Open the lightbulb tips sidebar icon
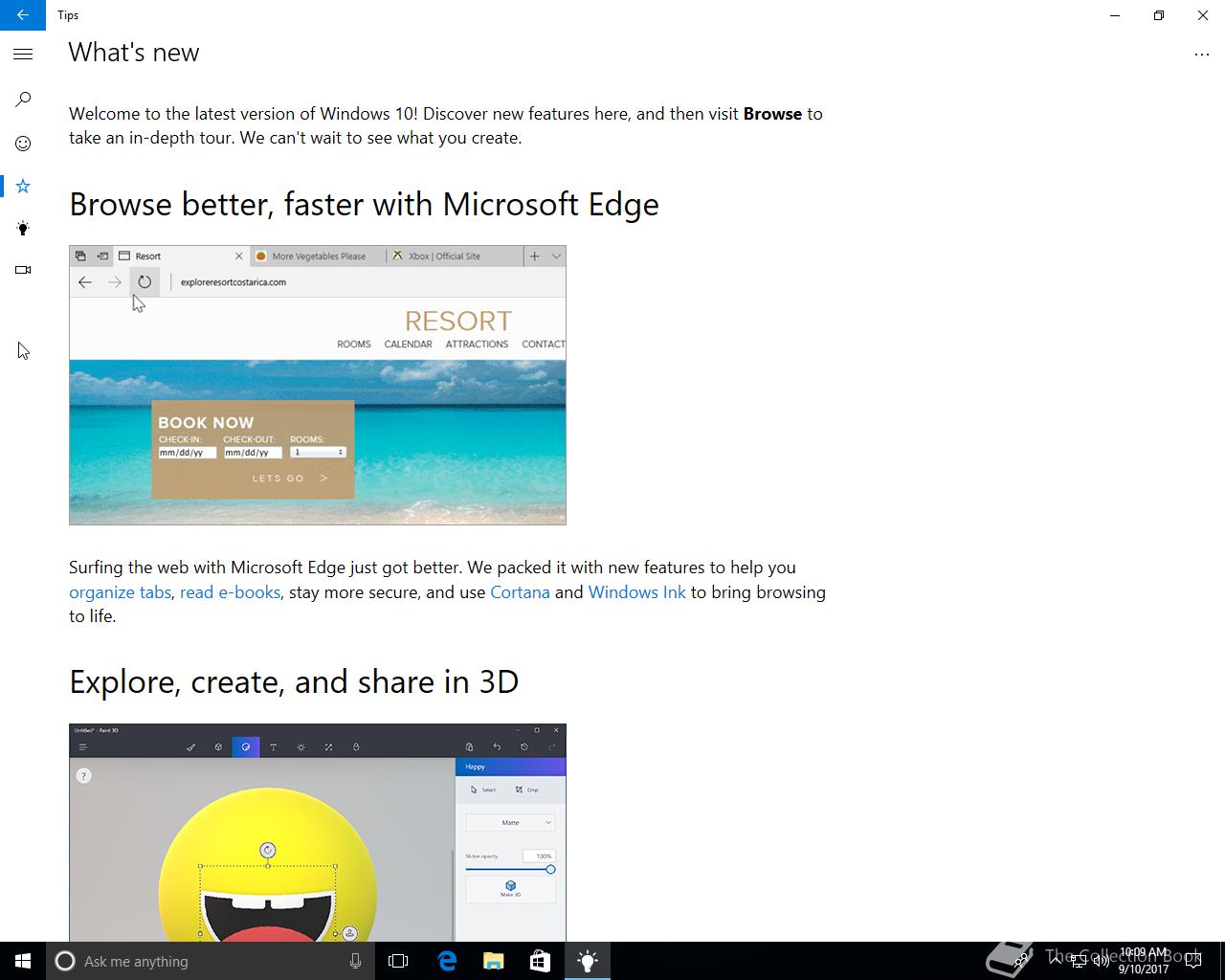The width and height of the screenshot is (1225, 980). [23, 228]
